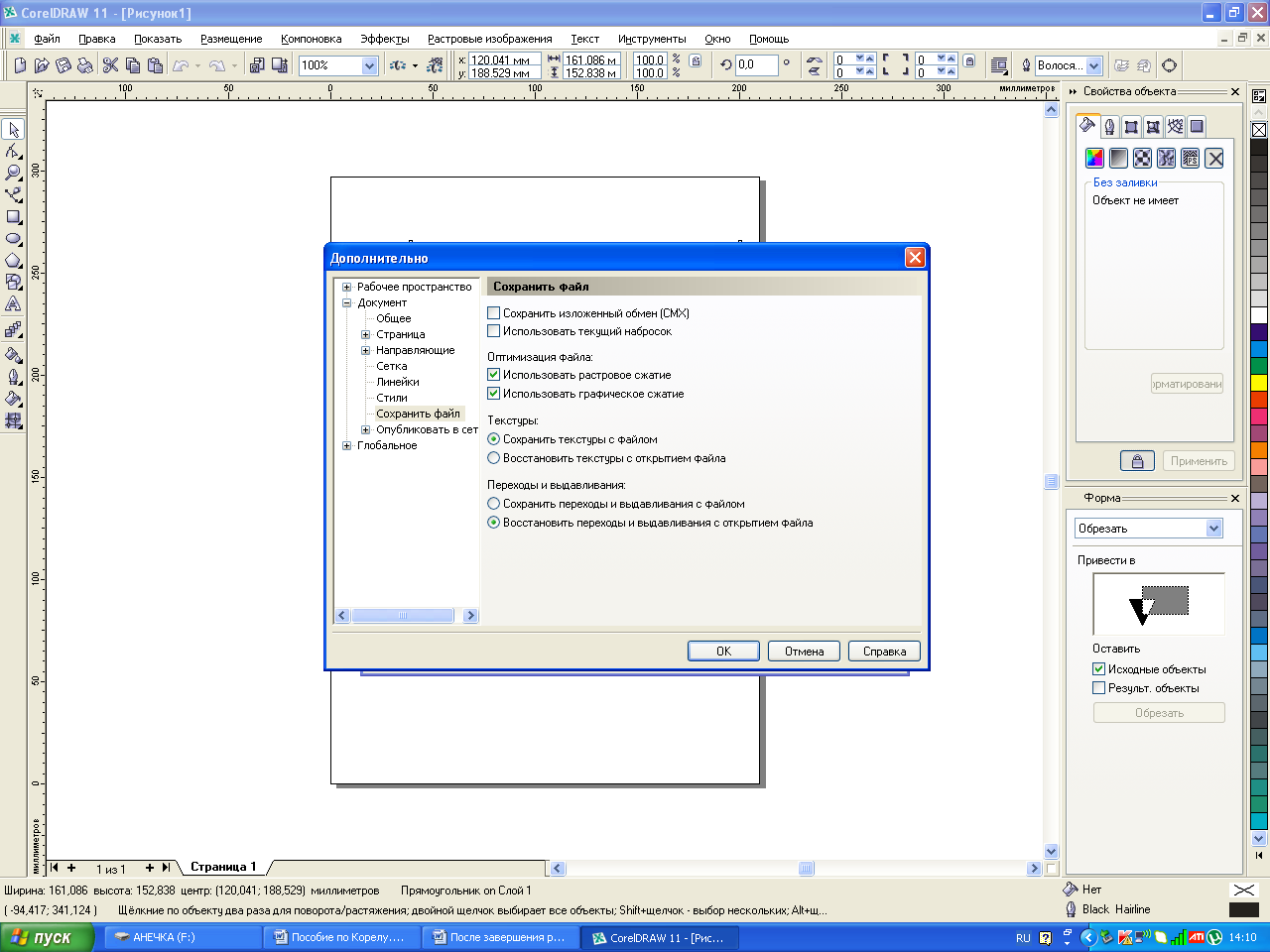Select 'Сохранить переходы и выдавливания с файлом' radio
This screenshot has height=952, width=1270.
[x=494, y=504]
